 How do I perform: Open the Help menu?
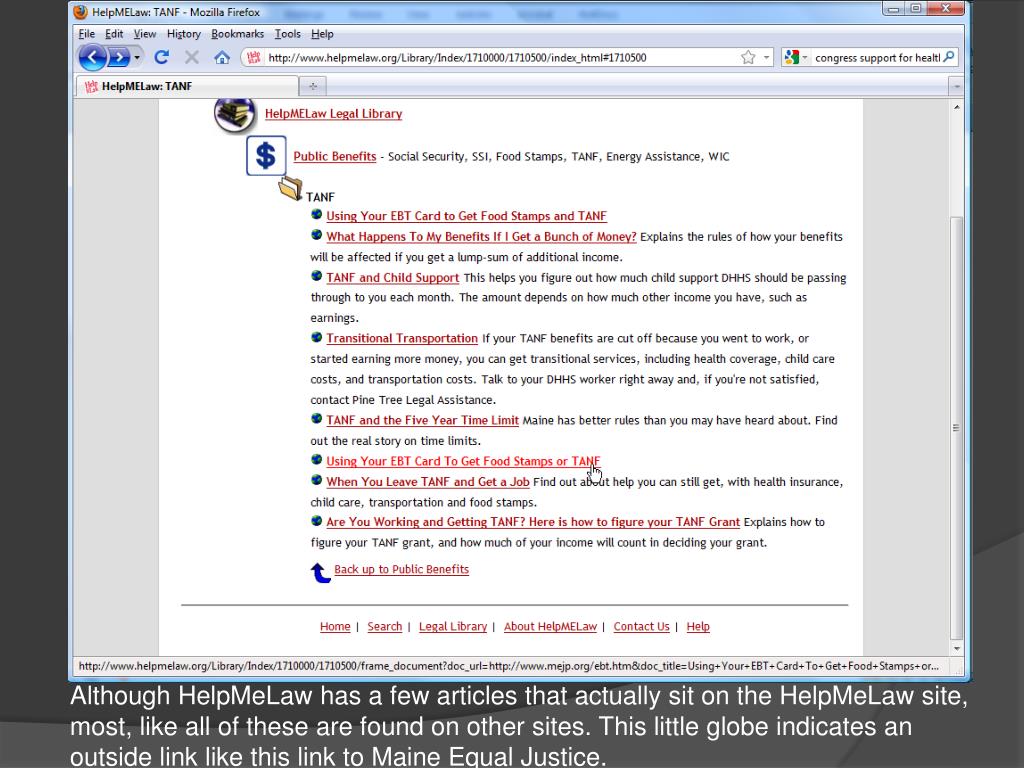[x=322, y=34]
